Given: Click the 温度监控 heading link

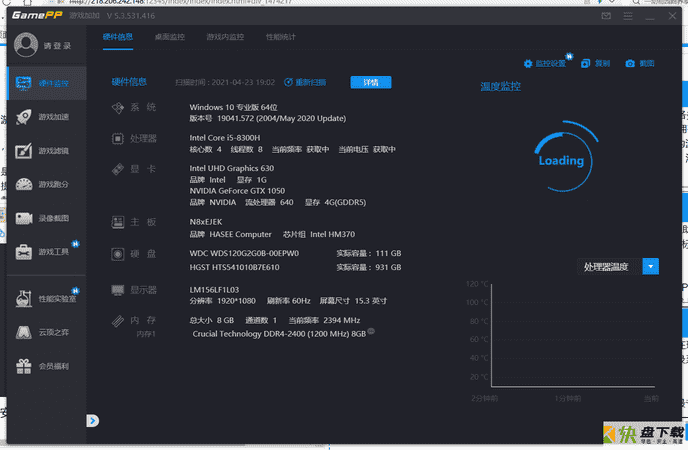Looking at the screenshot, I should (x=501, y=86).
